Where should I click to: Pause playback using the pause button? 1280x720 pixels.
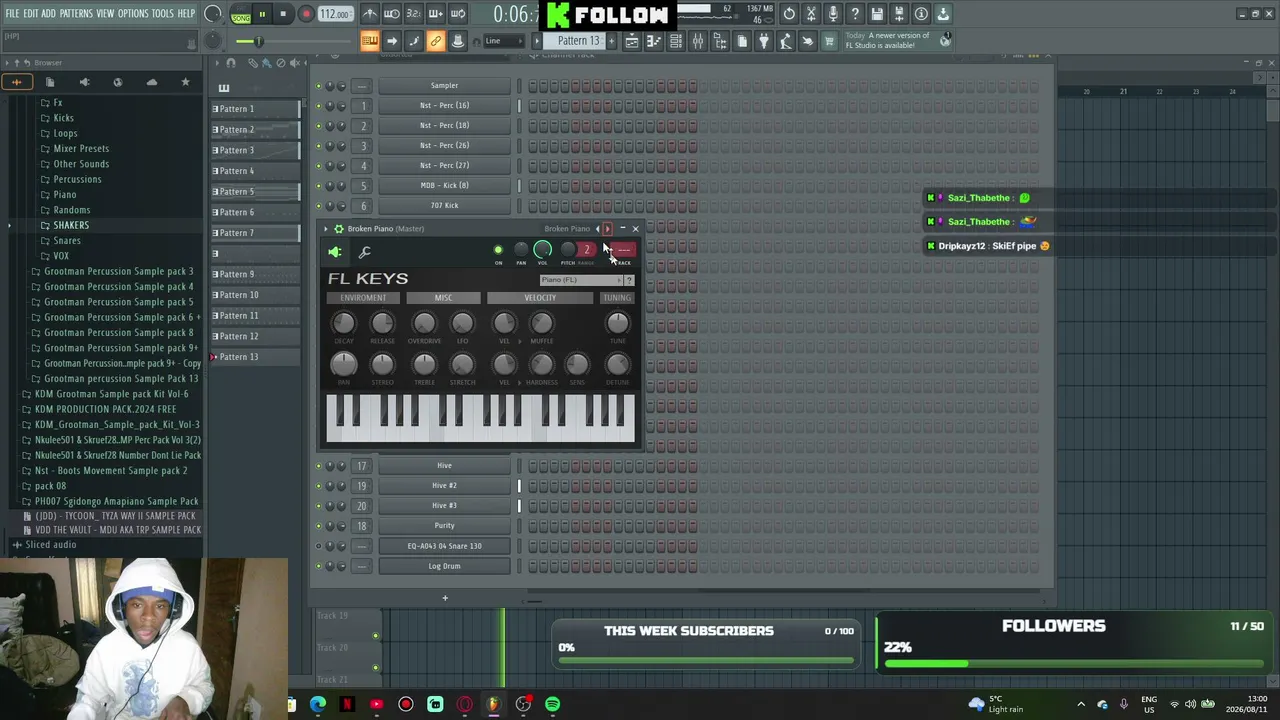[262, 14]
